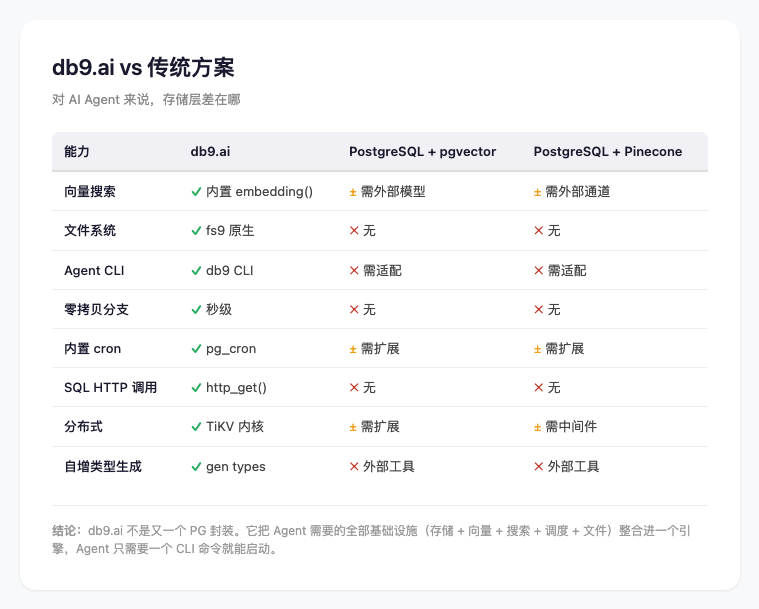Viewport: 759px width, 609px height.
Task: Click the title "db9.ai vs 传统方案"
Action: (x=143, y=67)
